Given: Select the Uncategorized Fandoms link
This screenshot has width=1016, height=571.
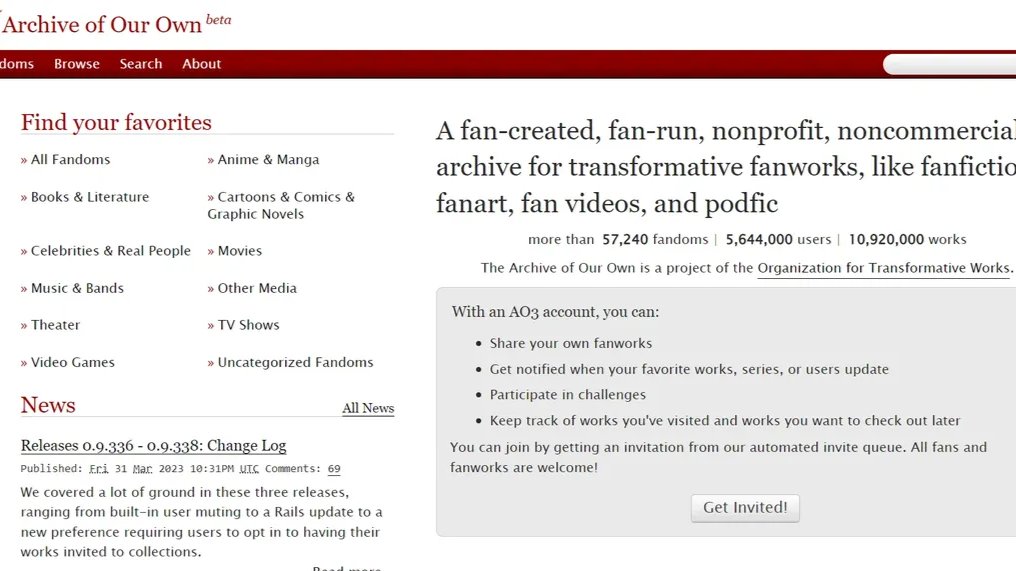Looking at the screenshot, I should [x=295, y=362].
